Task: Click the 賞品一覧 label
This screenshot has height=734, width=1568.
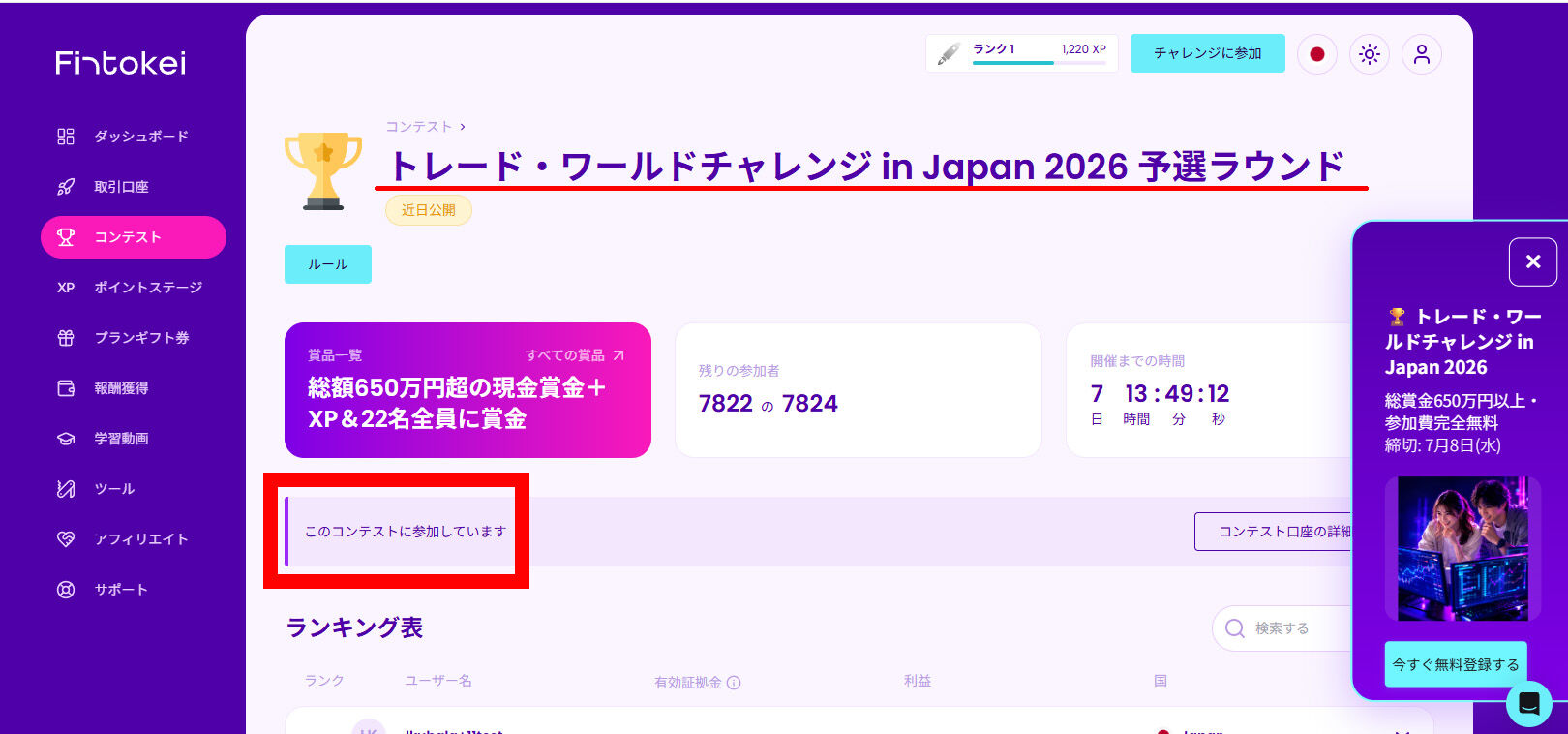Action: [335, 355]
